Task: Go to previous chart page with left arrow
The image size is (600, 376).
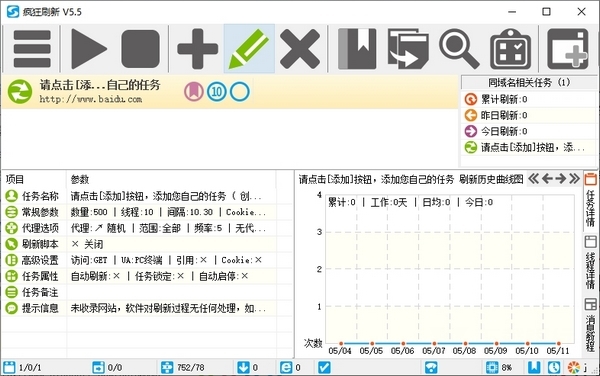Action: pos(547,179)
